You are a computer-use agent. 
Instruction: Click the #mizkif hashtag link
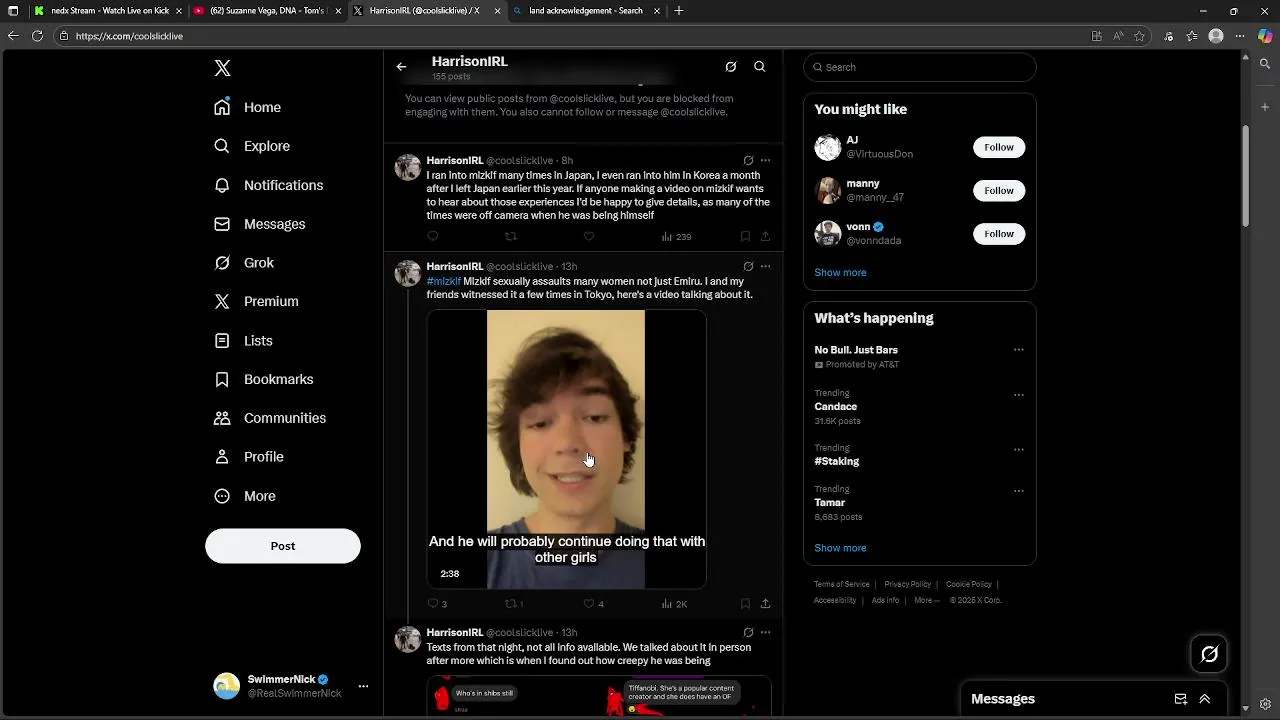(x=444, y=282)
